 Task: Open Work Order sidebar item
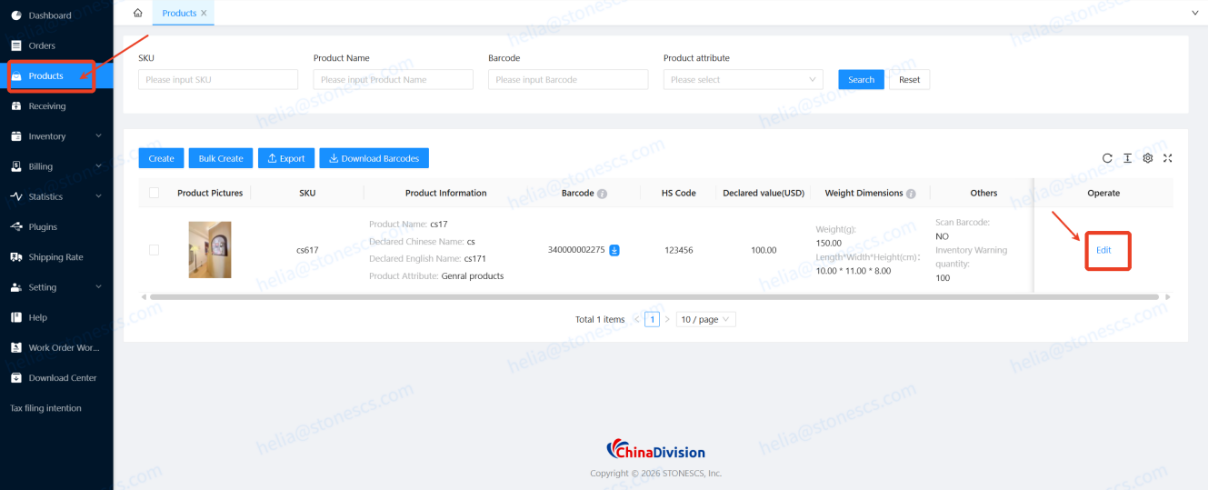click(56, 348)
